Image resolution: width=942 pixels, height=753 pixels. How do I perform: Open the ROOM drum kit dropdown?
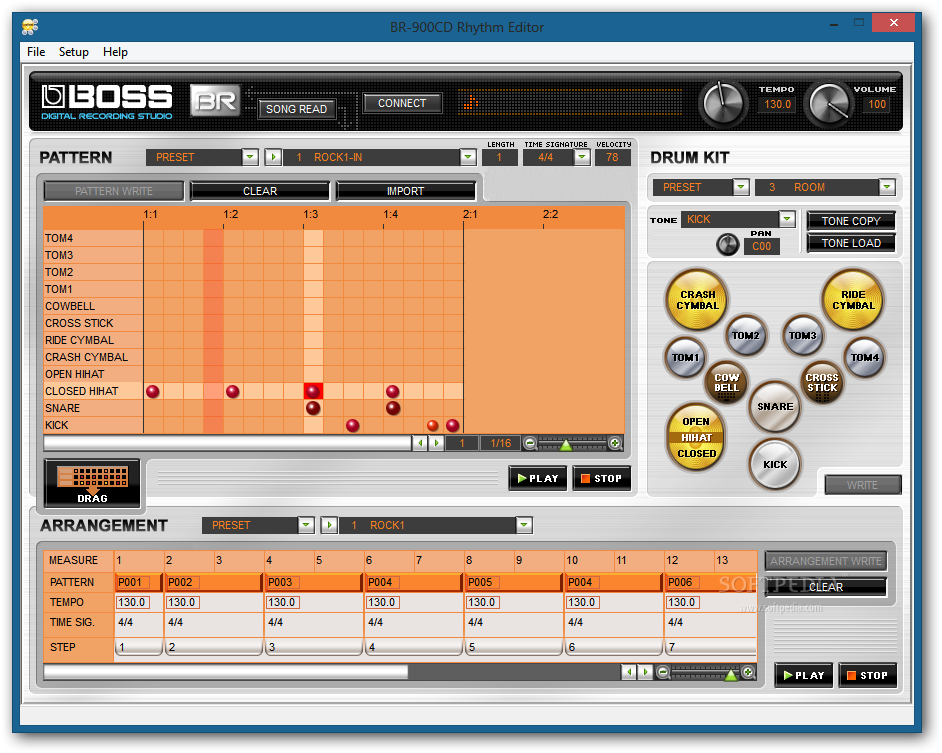point(887,187)
